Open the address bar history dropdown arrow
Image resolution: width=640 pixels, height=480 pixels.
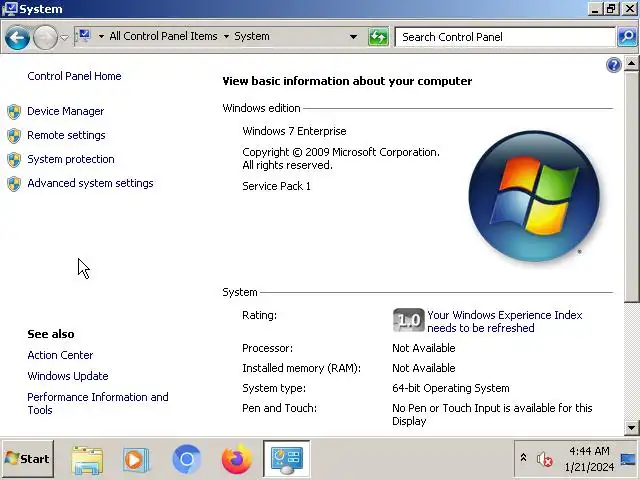(353, 37)
